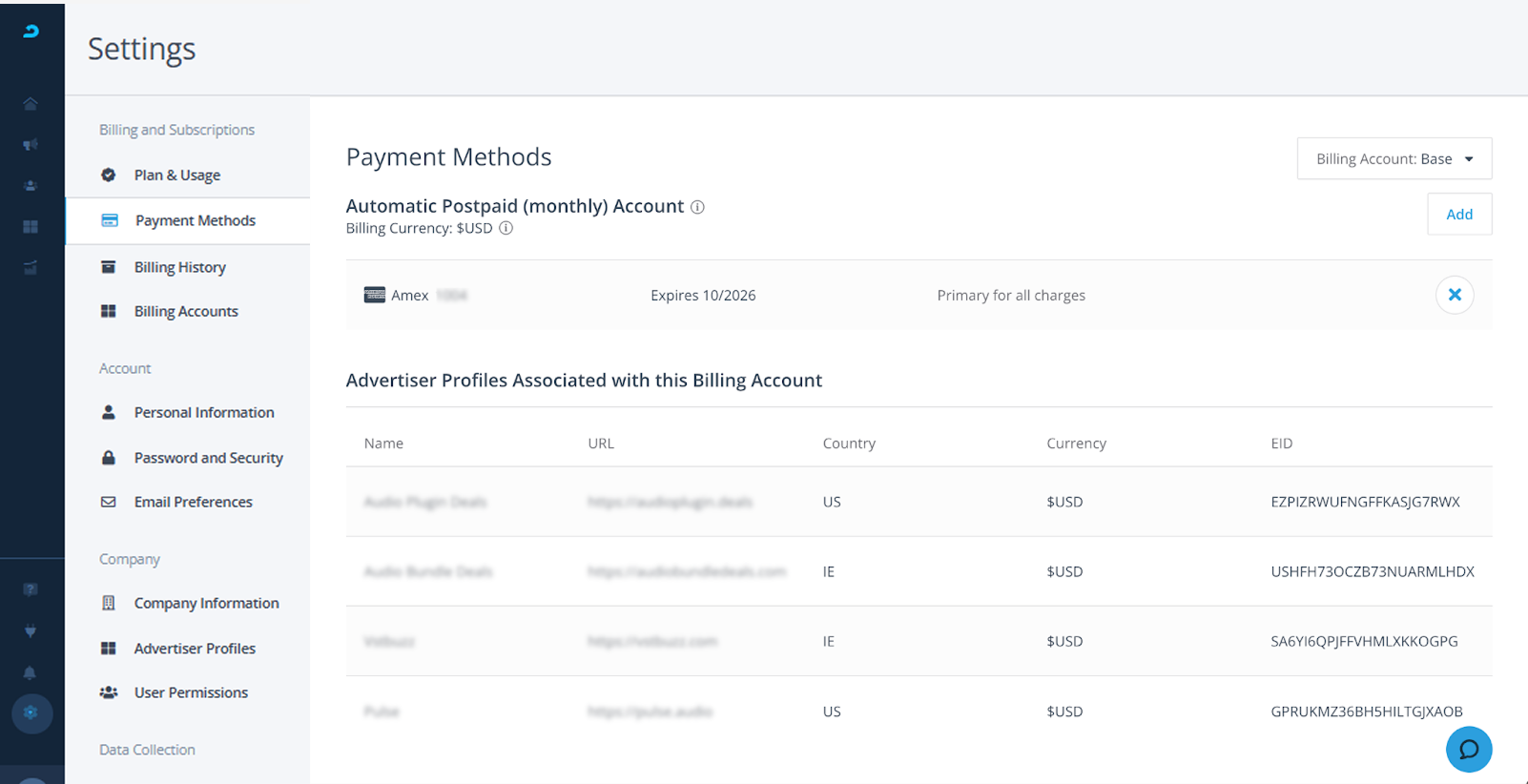Select Email Preferences in sidebar
This screenshot has width=1528, height=784.
pyautogui.click(x=193, y=502)
